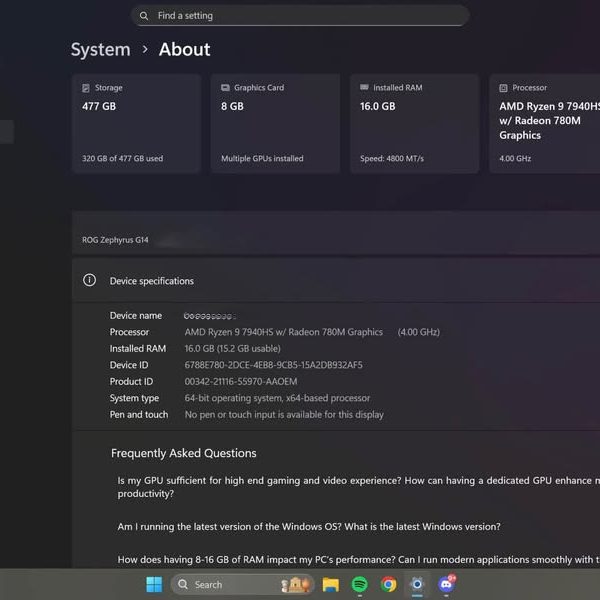
Task: Click the magnifier icon in settings search
Action: tap(144, 16)
